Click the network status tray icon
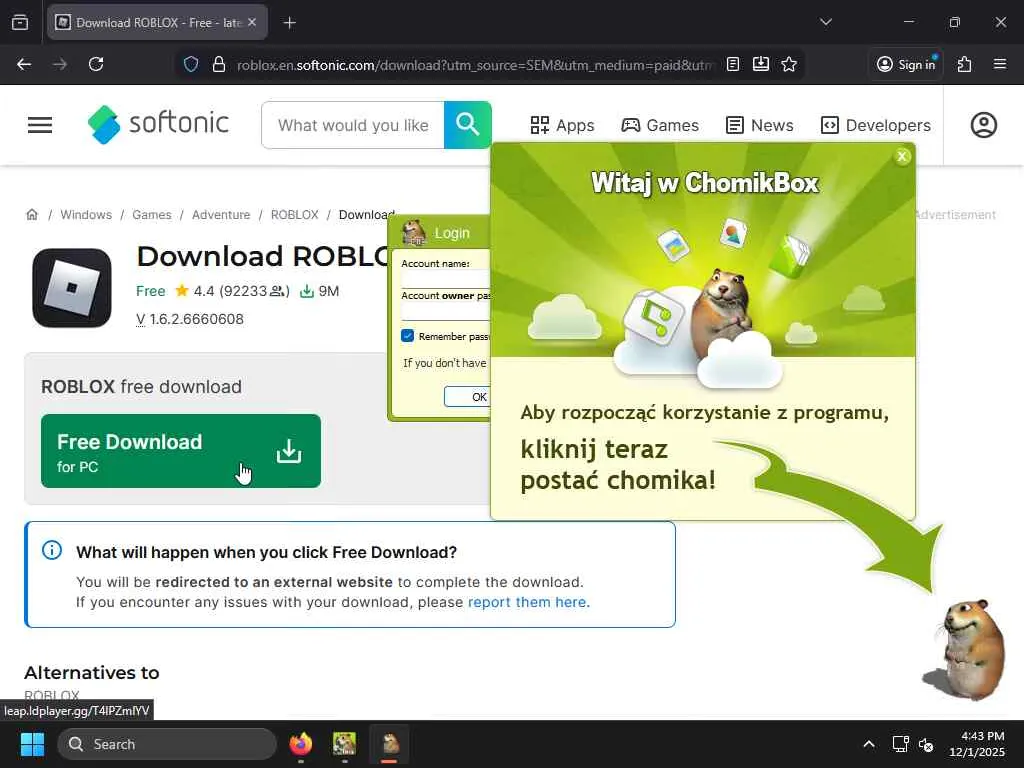This screenshot has height=768, width=1024. pos(901,744)
